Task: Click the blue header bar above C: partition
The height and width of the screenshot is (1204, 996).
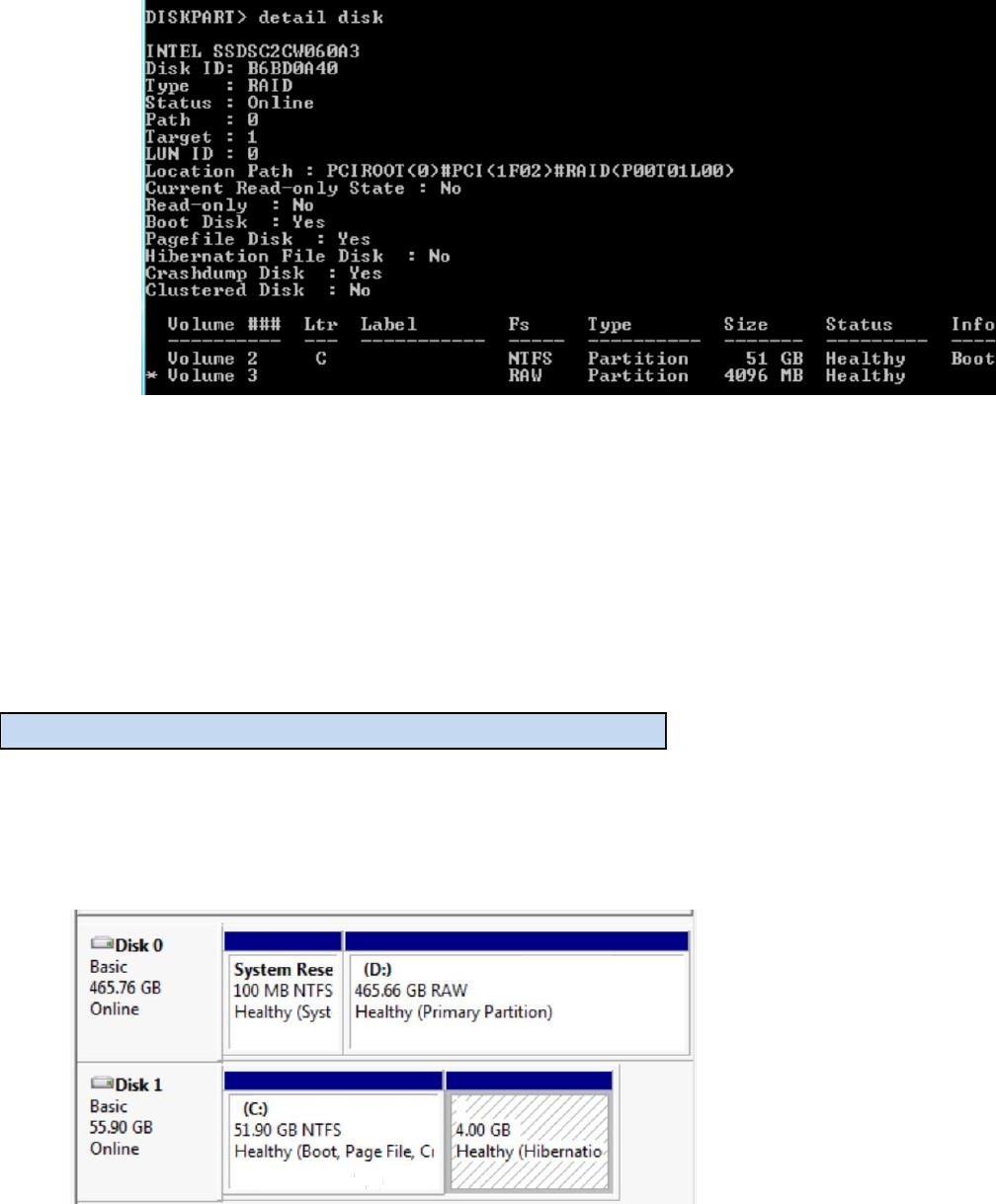Action: point(334,1080)
